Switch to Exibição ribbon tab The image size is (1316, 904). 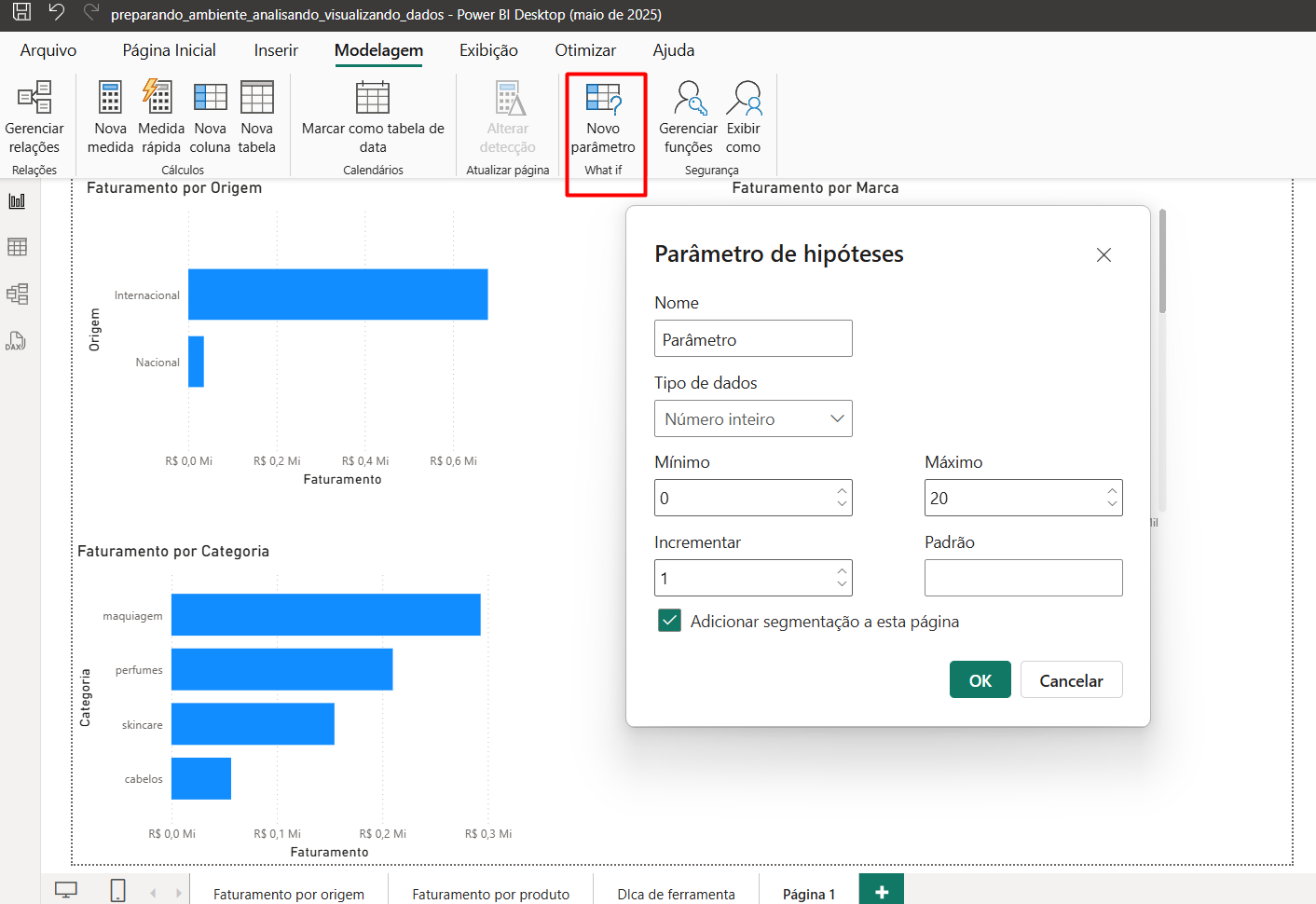488,50
